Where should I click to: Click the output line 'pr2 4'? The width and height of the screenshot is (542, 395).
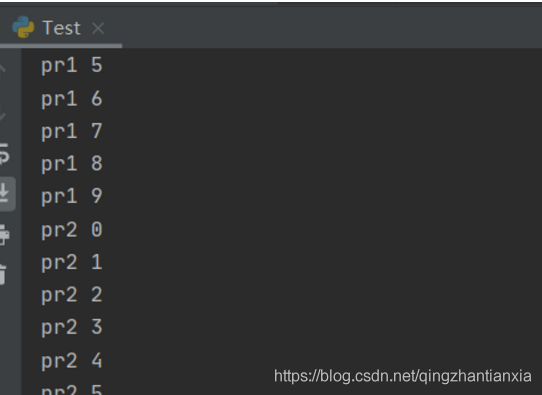coord(72,360)
